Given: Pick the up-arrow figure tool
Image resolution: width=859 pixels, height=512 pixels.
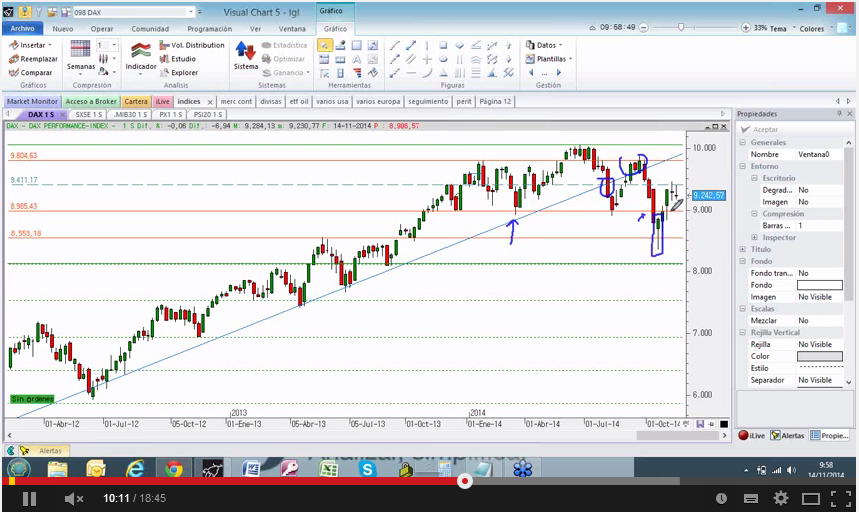Looking at the screenshot, I should coord(508,45).
